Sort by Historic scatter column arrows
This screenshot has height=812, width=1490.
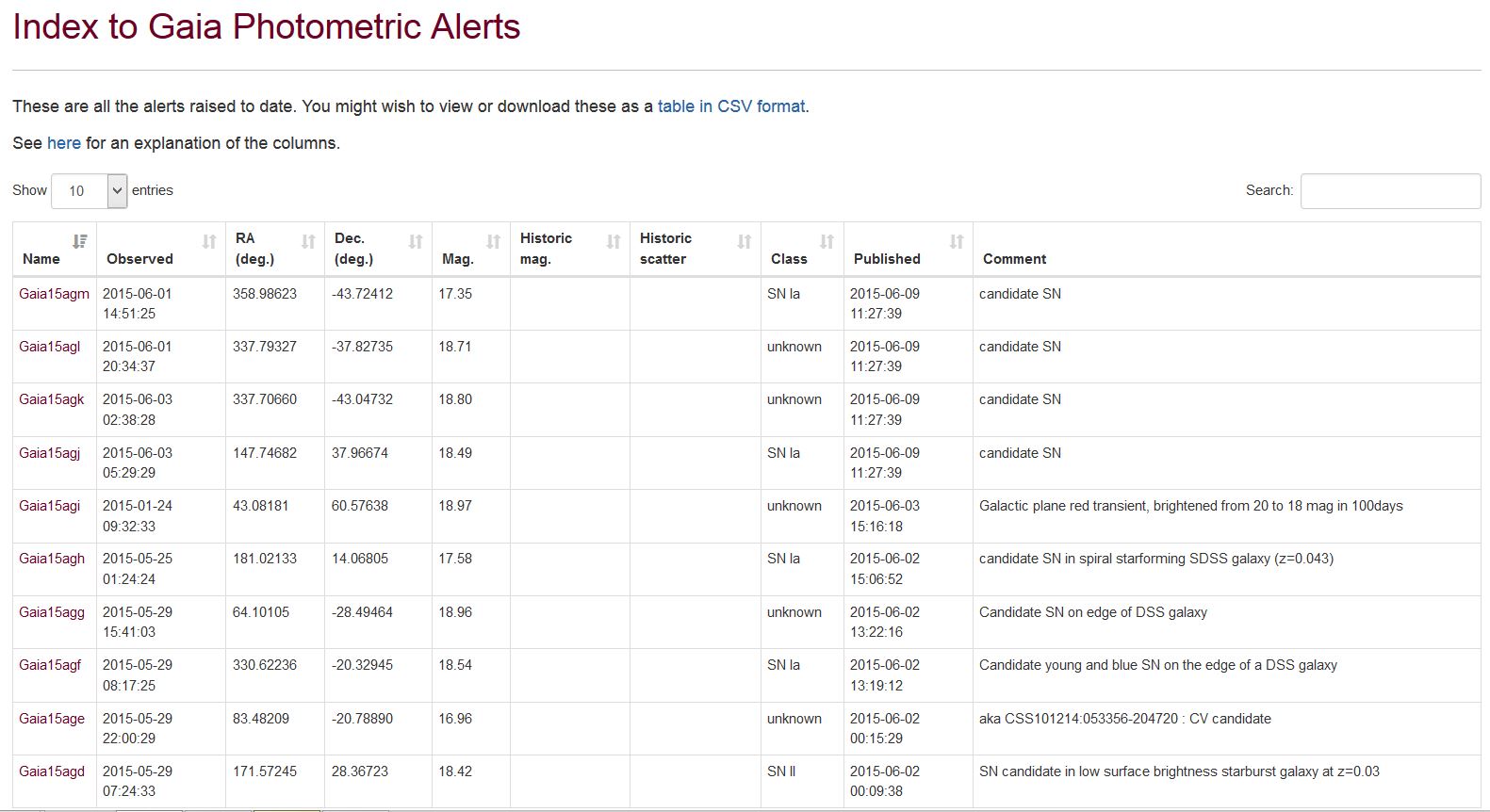click(x=745, y=241)
